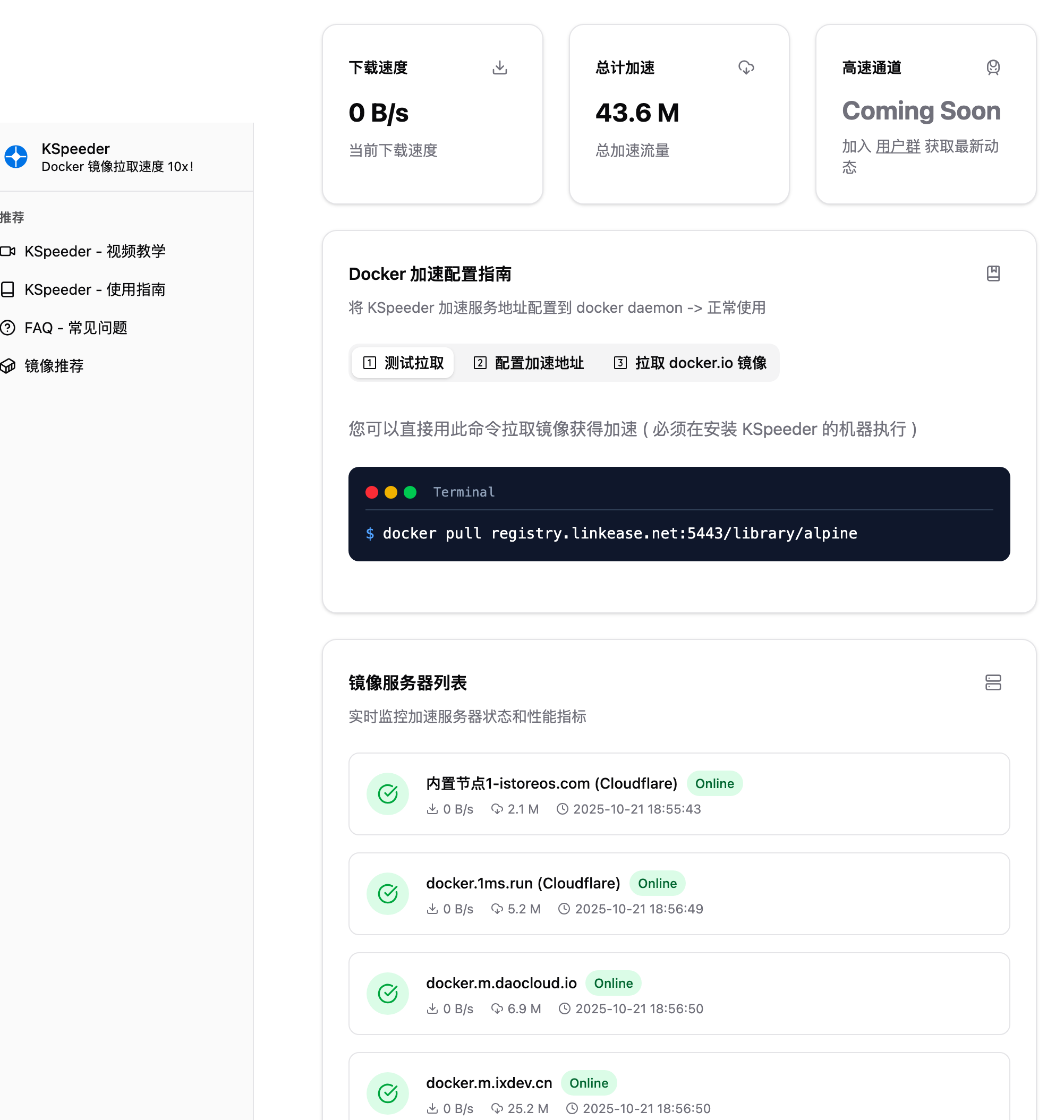1064x1120 pixels.
Task: Open the 用户群 link
Action: 897,147
